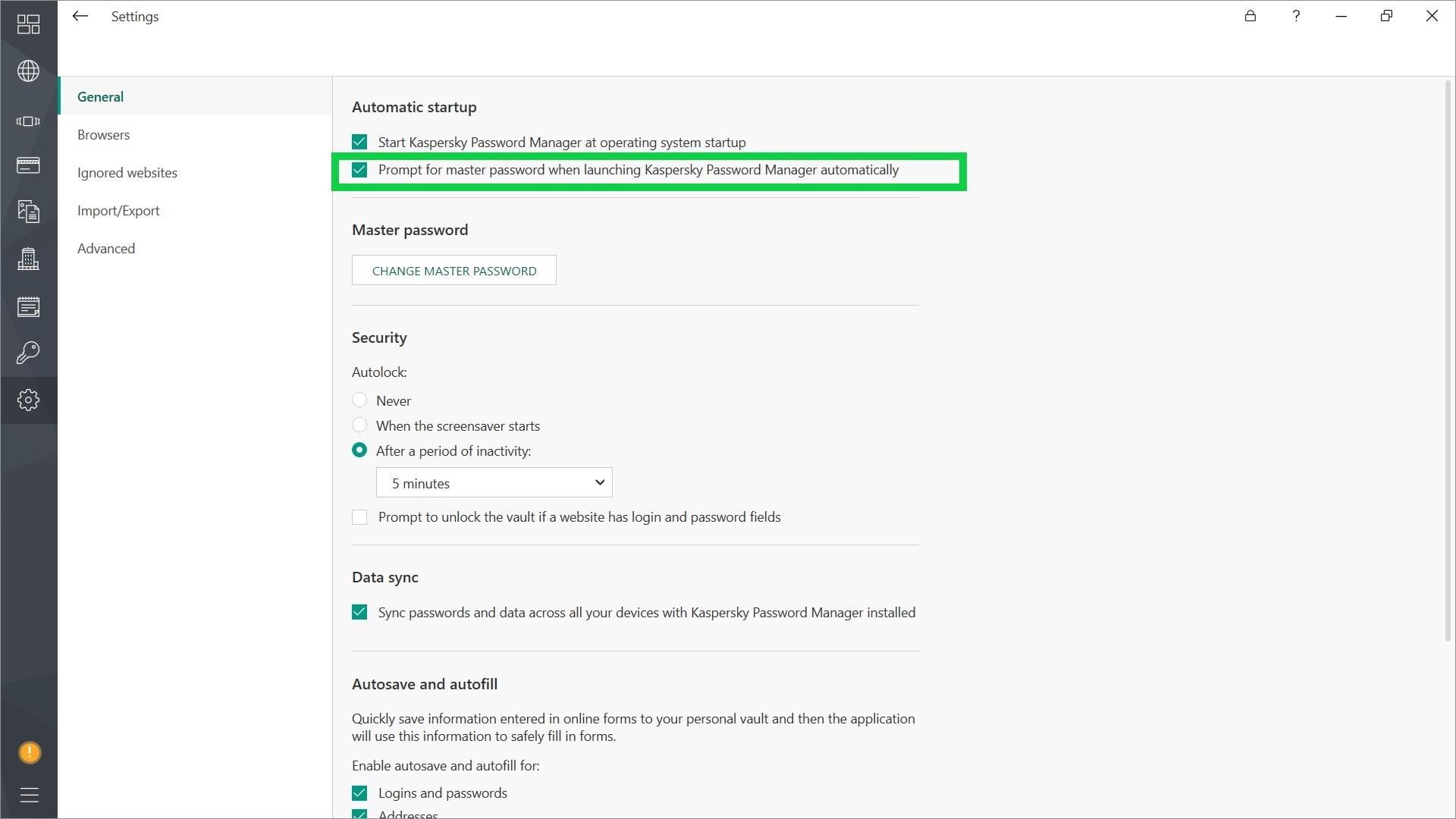Open the Addresses building icon in sidebar
This screenshot has height=819, width=1456.
28,259
